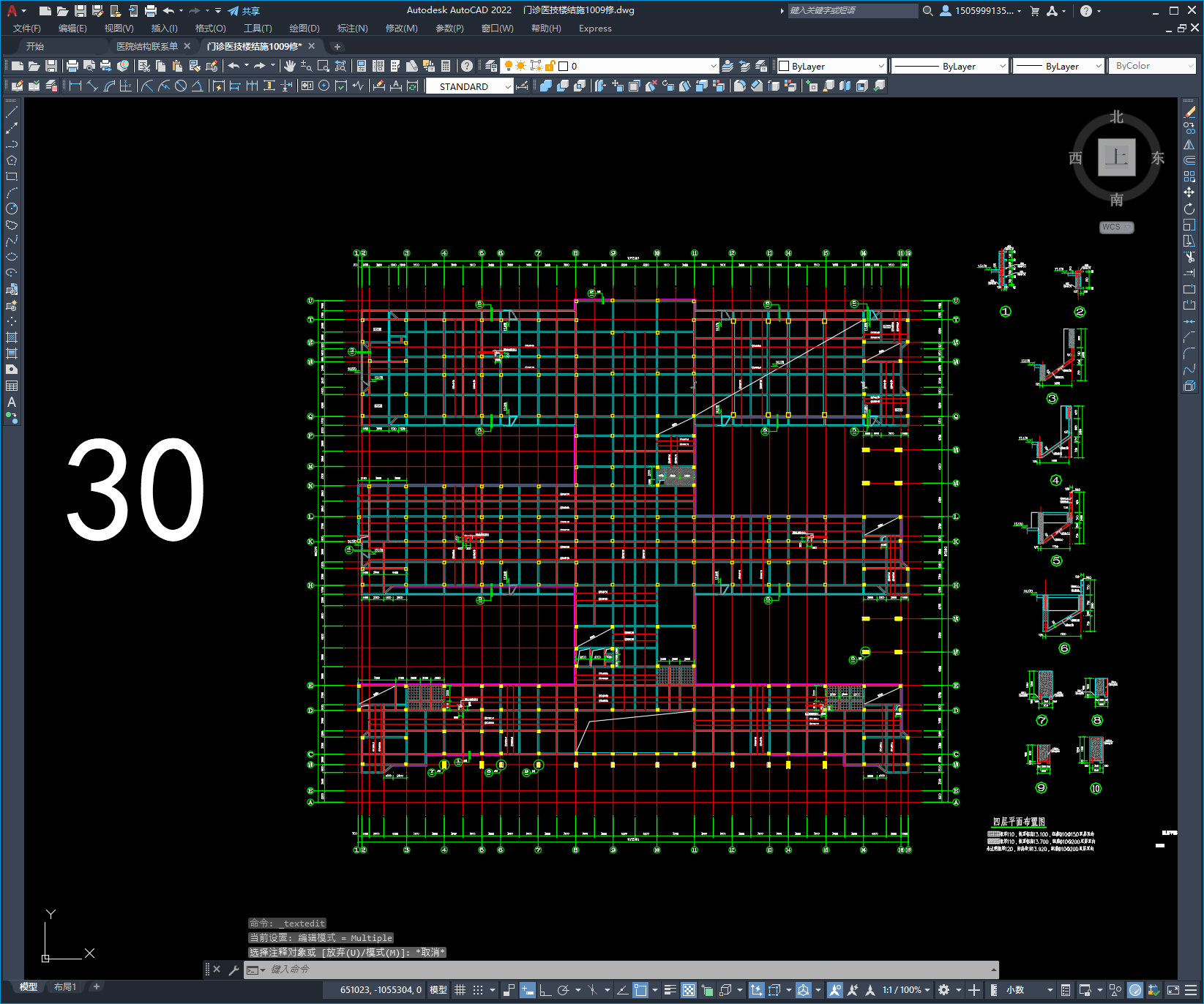Click the Help question mark in standard toolbar

coord(467,66)
